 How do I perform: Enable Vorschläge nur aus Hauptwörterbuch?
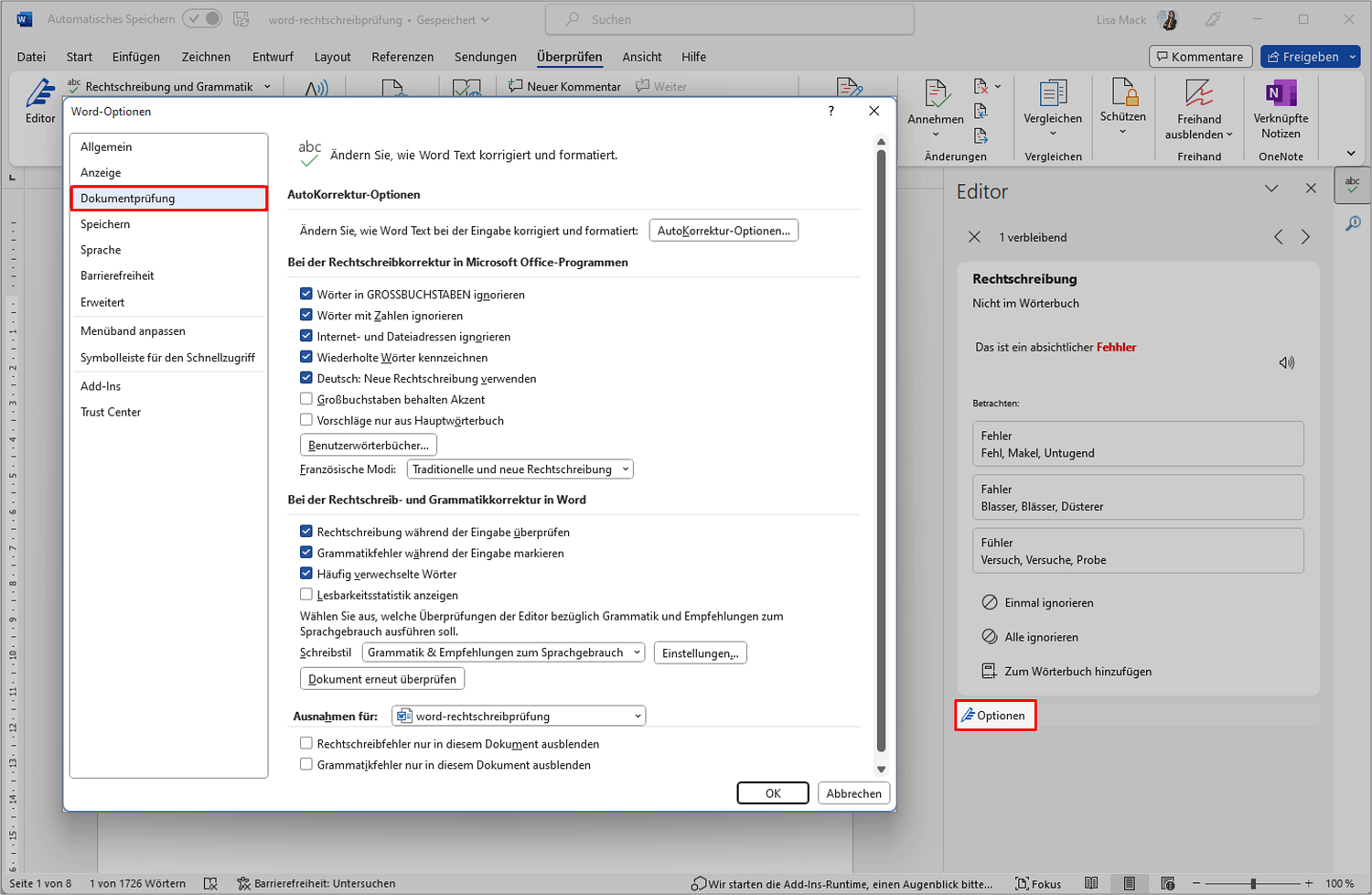306,420
